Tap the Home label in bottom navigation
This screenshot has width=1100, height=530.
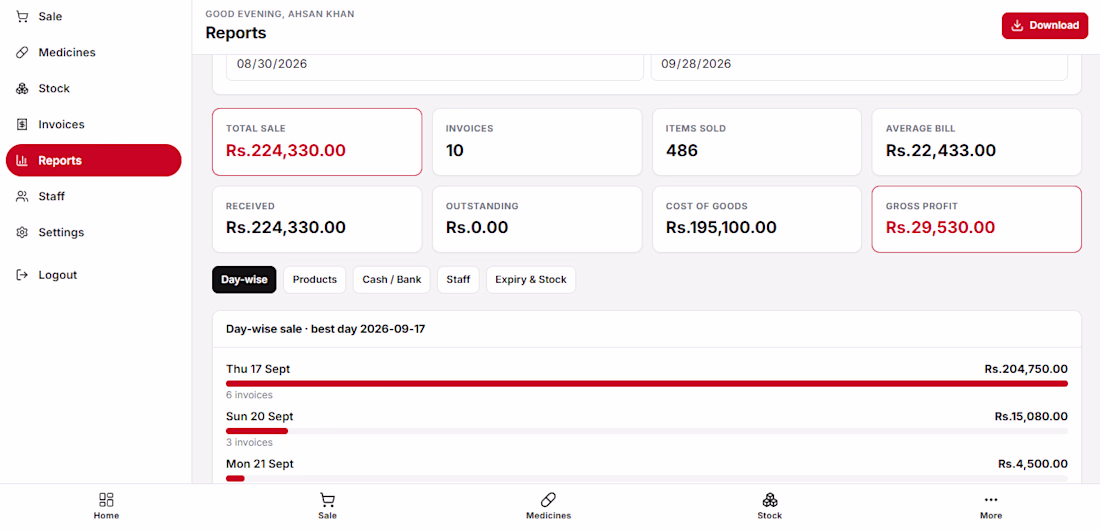click(x=107, y=515)
